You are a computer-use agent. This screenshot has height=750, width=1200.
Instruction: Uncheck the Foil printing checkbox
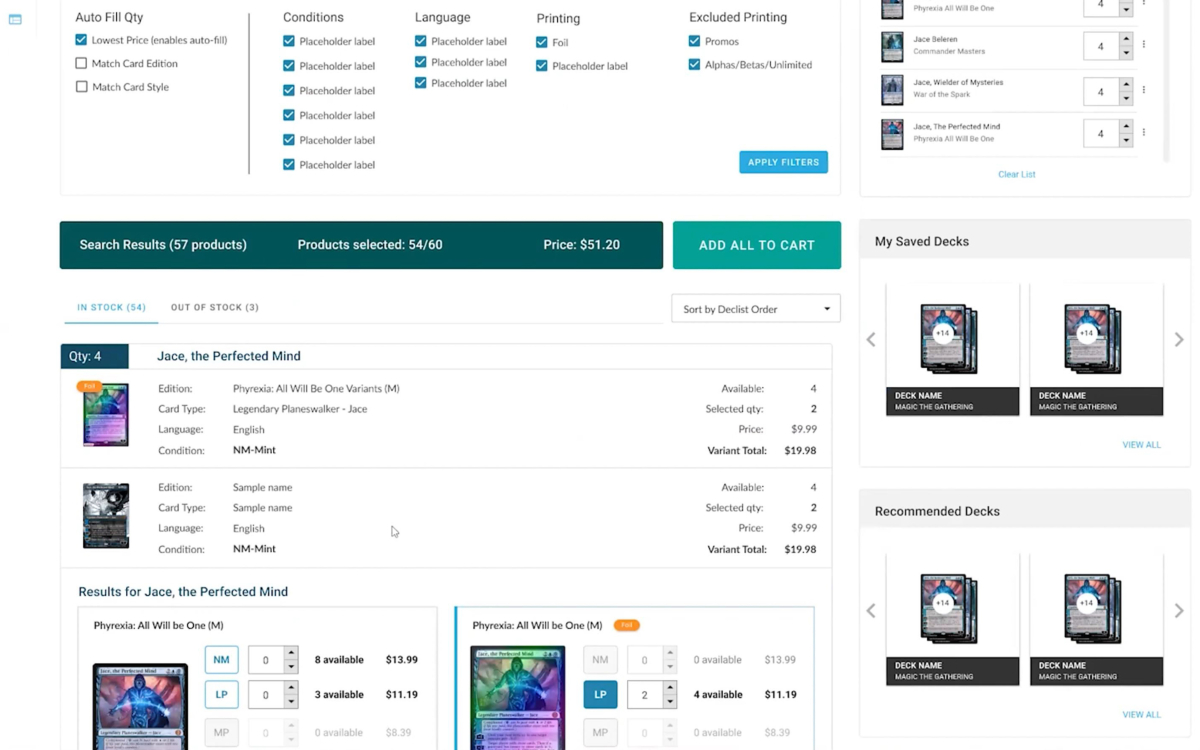541,42
